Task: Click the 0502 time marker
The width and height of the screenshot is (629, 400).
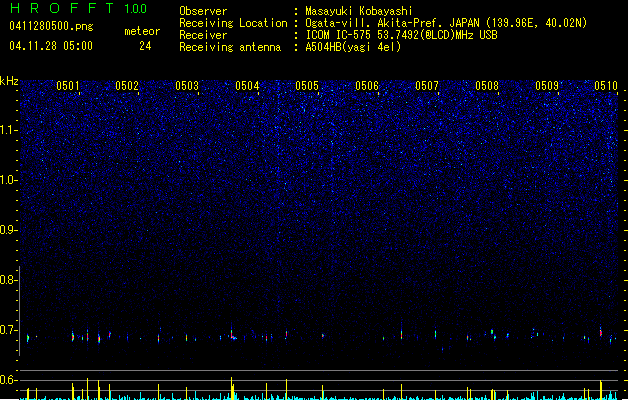Action: [127, 86]
